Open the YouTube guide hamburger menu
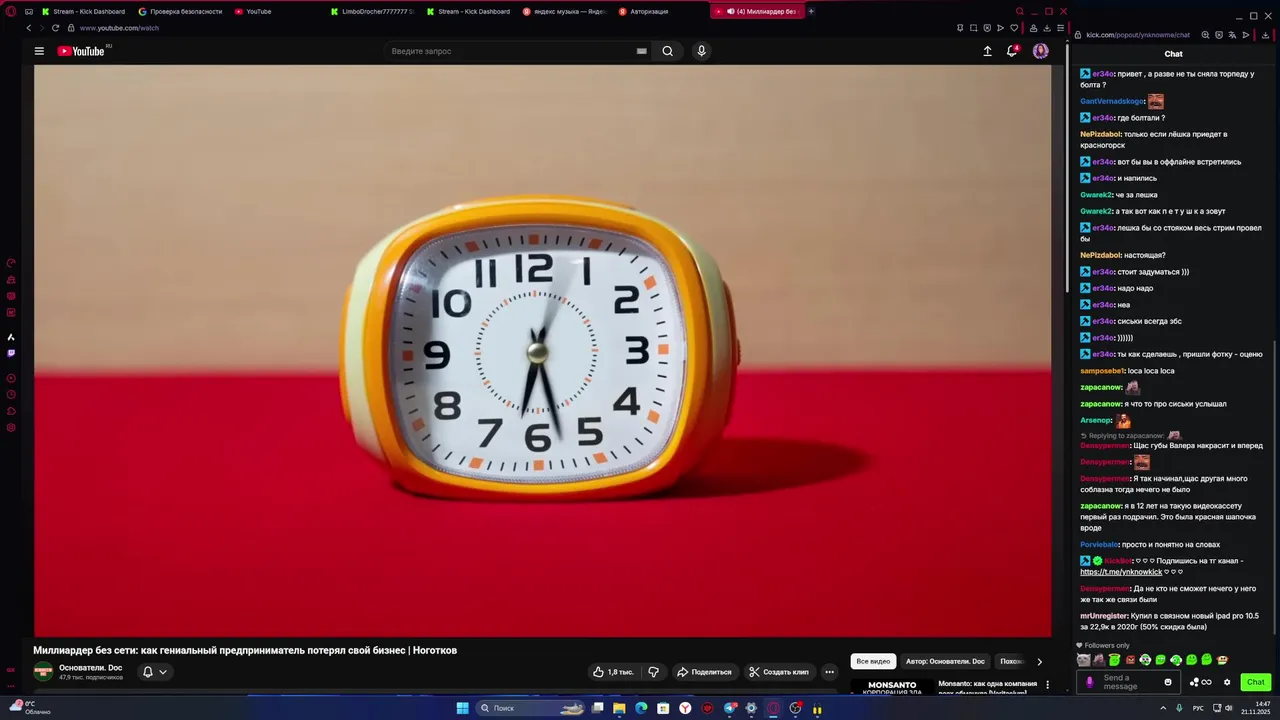Viewport: 1280px width, 720px height. [x=39, y=51]
